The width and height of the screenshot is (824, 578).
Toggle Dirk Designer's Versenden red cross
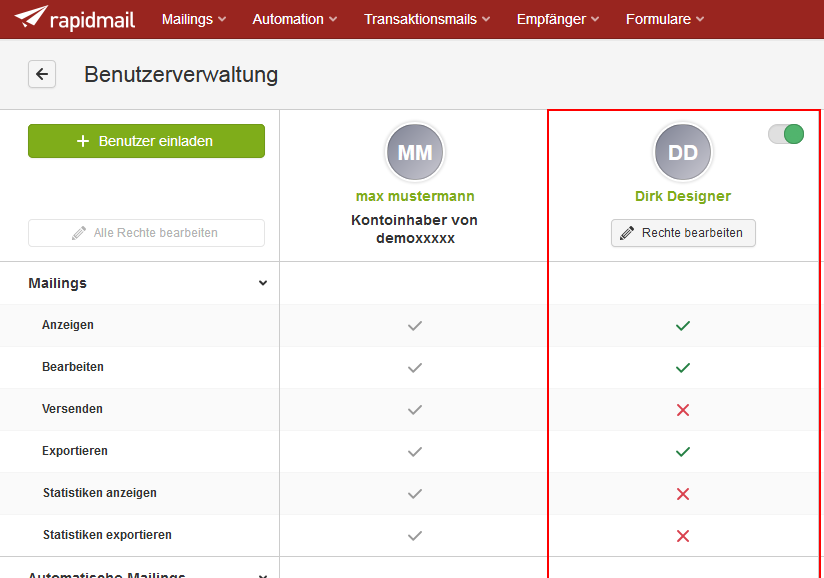point(683,410)
